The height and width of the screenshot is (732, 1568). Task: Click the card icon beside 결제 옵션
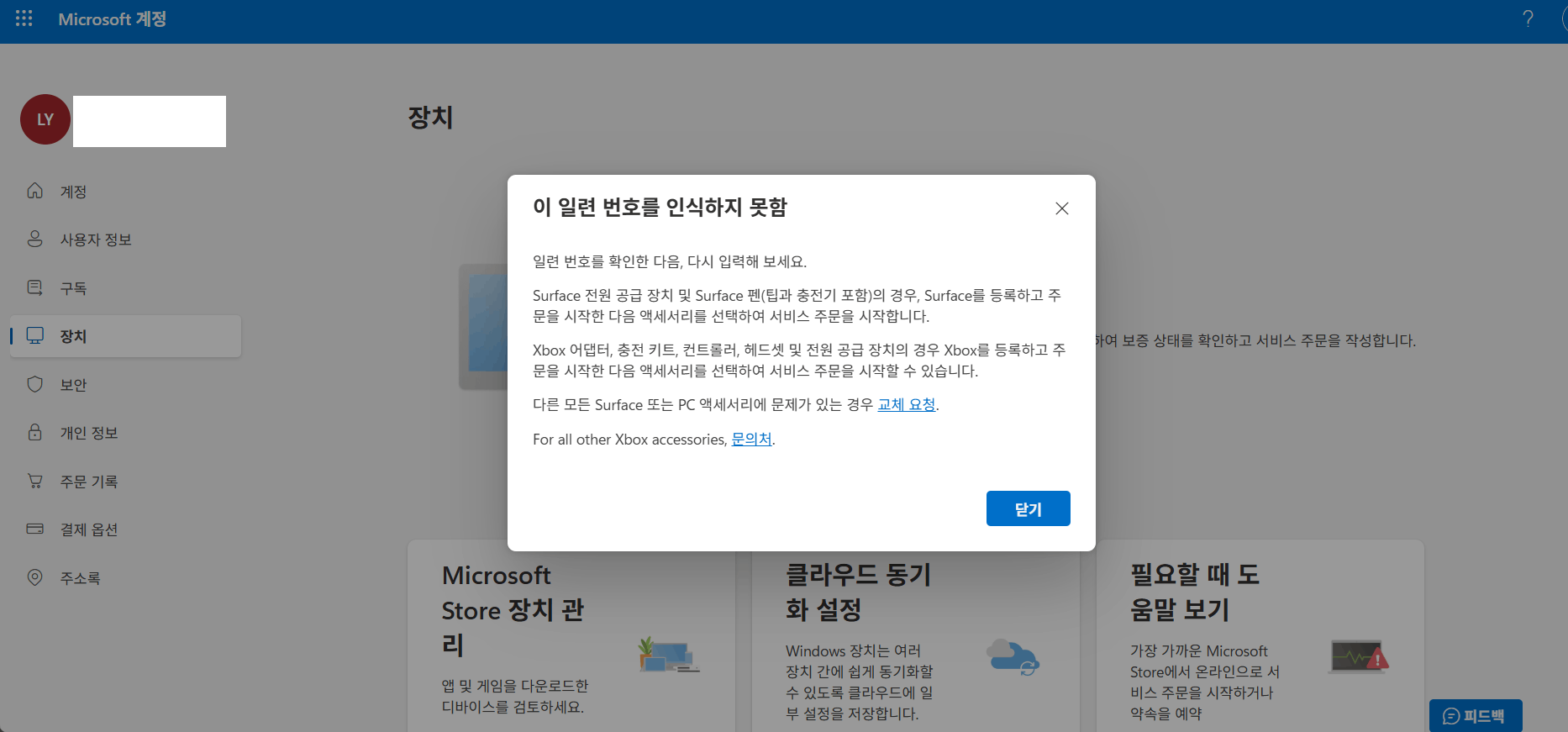coord(34,529)
